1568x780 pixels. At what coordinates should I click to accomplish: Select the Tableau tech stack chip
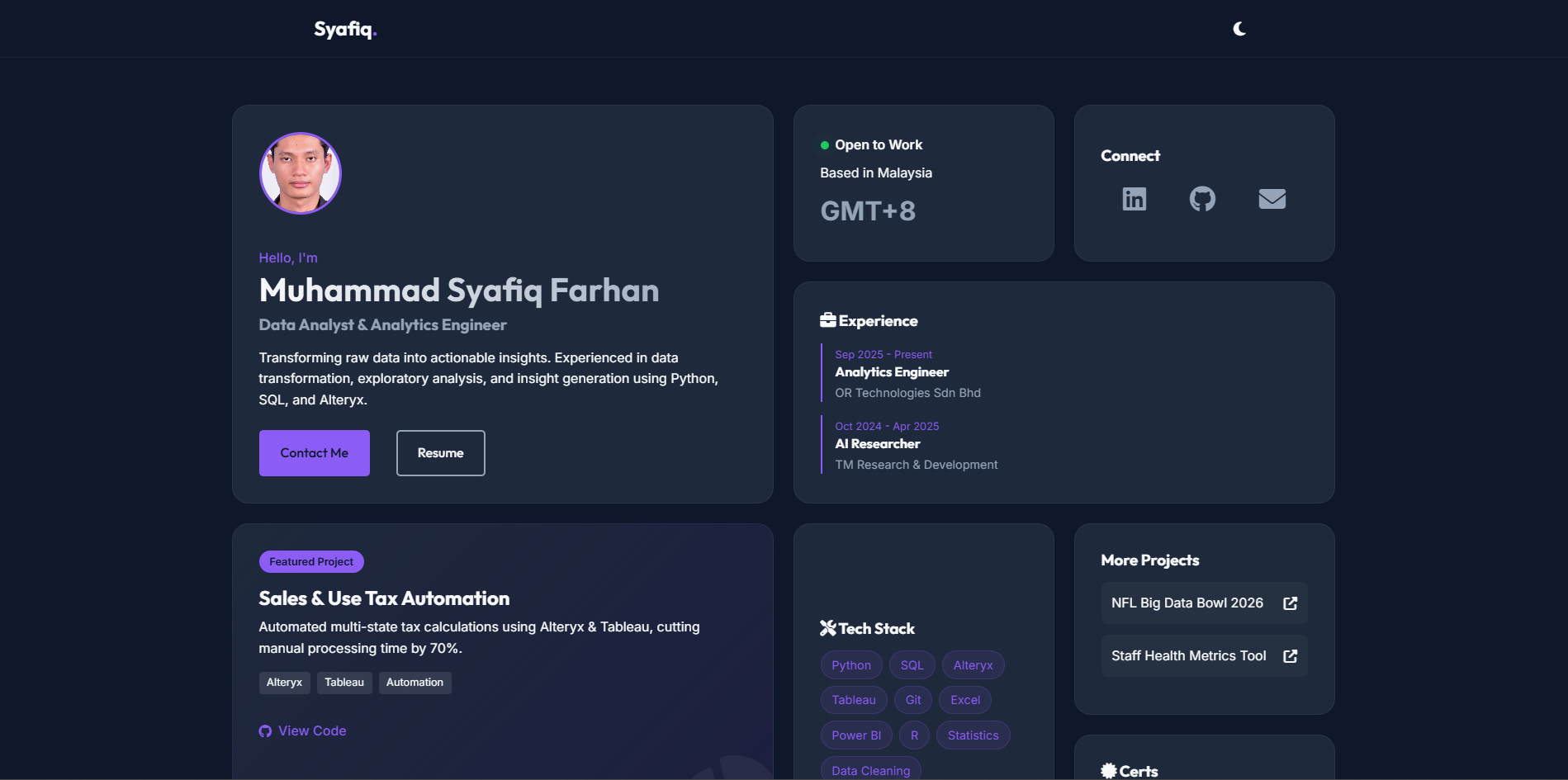tap(854, 700)
